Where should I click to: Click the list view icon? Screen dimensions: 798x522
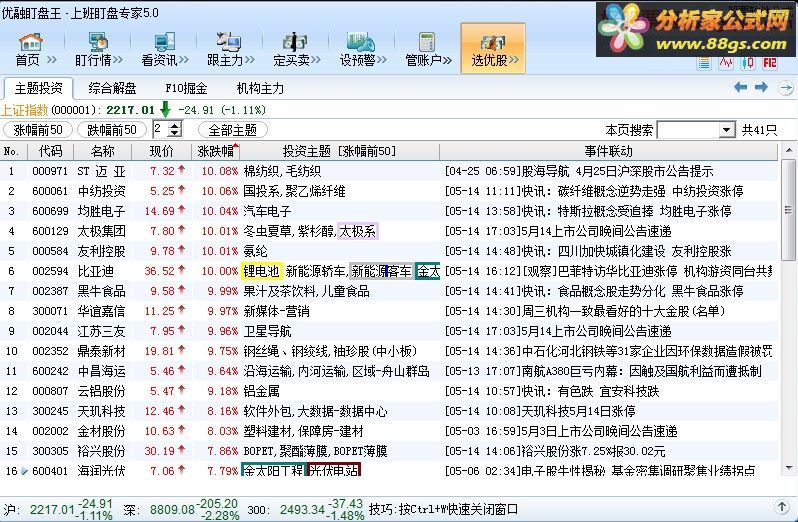coord(704,63)
